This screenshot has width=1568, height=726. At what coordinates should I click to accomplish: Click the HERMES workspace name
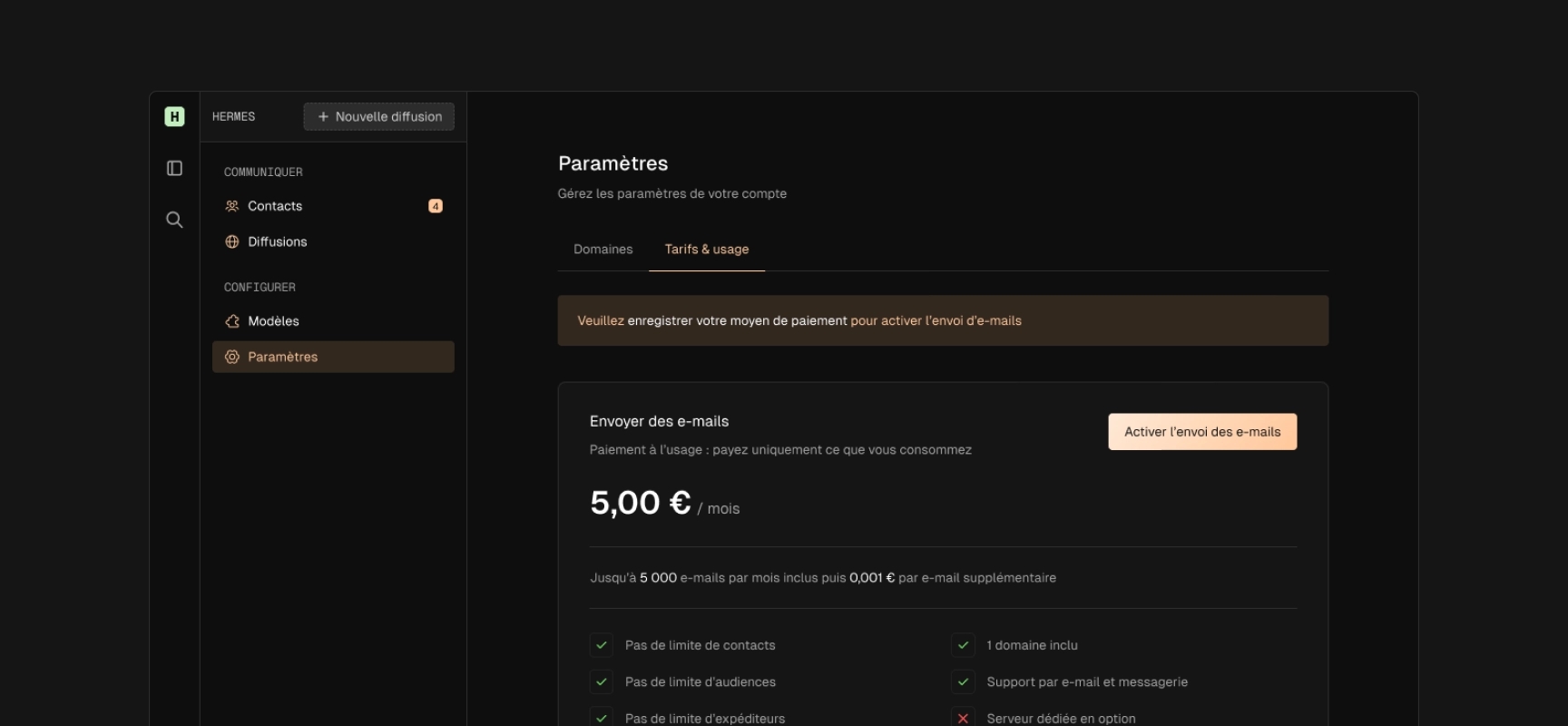click(x=233, y=116)
